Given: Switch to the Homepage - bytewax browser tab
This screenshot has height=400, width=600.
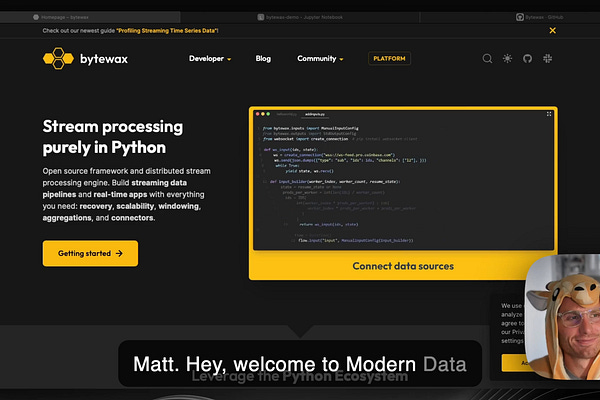Looking at the screenshot, I should point(90,17).
